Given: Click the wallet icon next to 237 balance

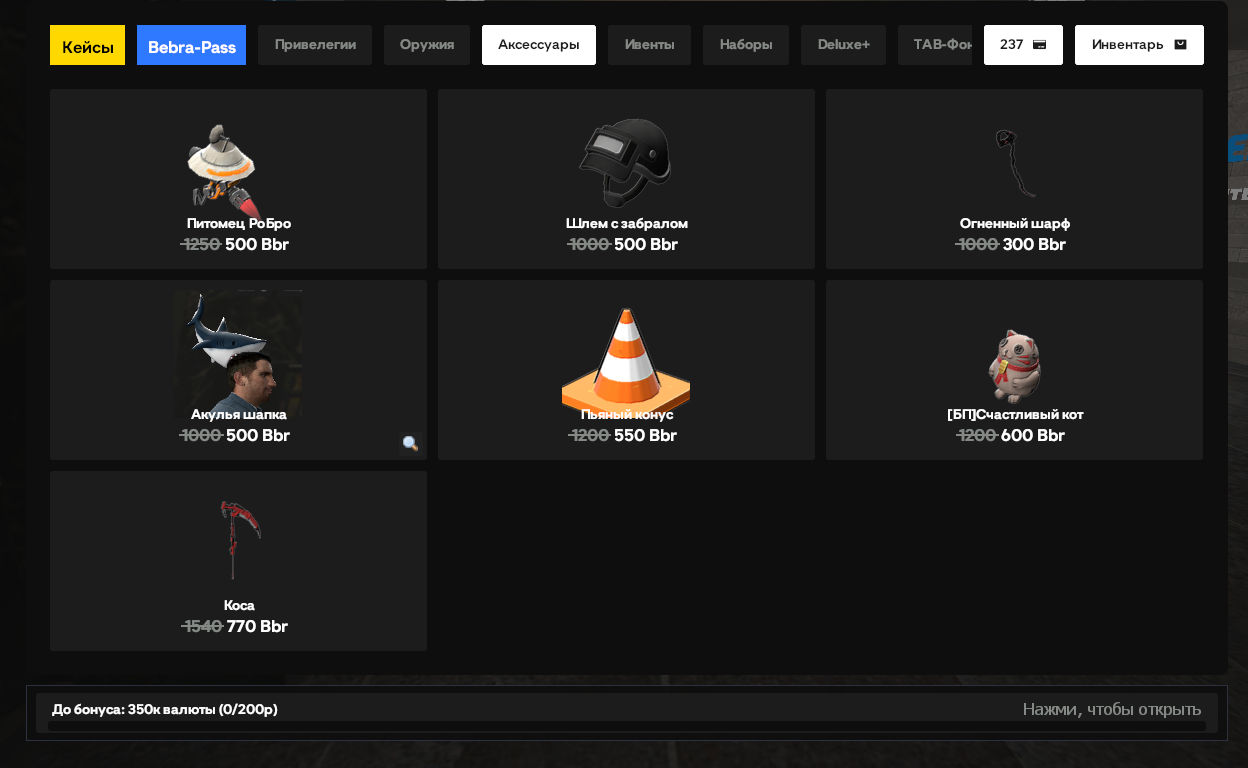Looking at the screenshot, I should click(1040, 45).
